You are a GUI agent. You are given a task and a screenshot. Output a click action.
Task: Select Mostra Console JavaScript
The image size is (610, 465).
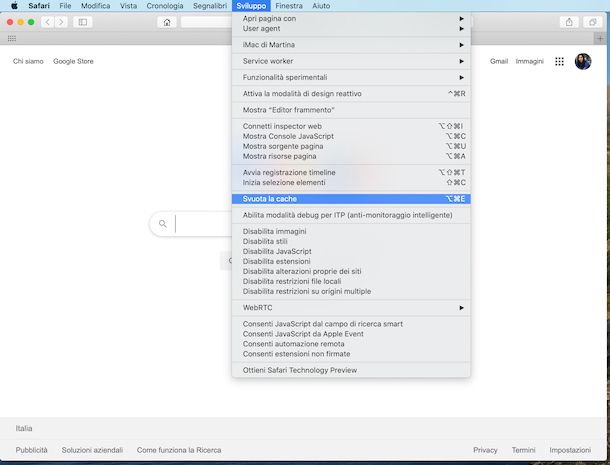(351, 136)
